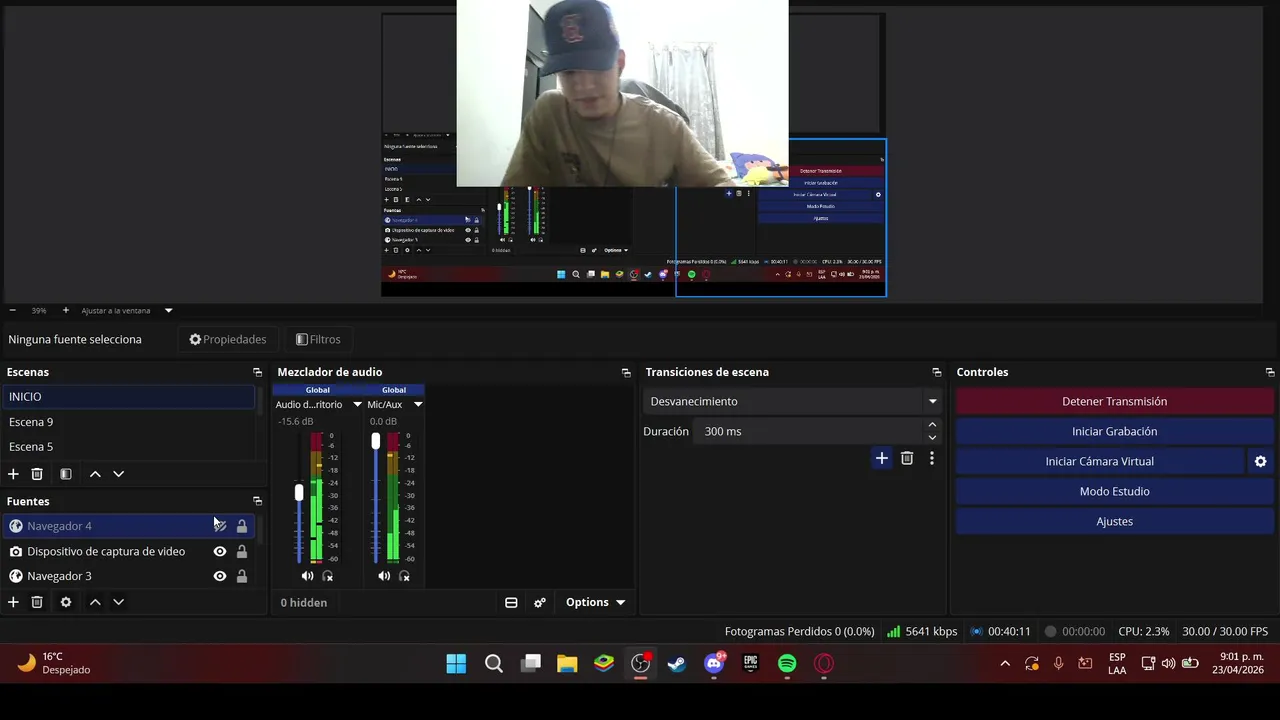Hide Dispositivo de captura de video source

[220, 551]
